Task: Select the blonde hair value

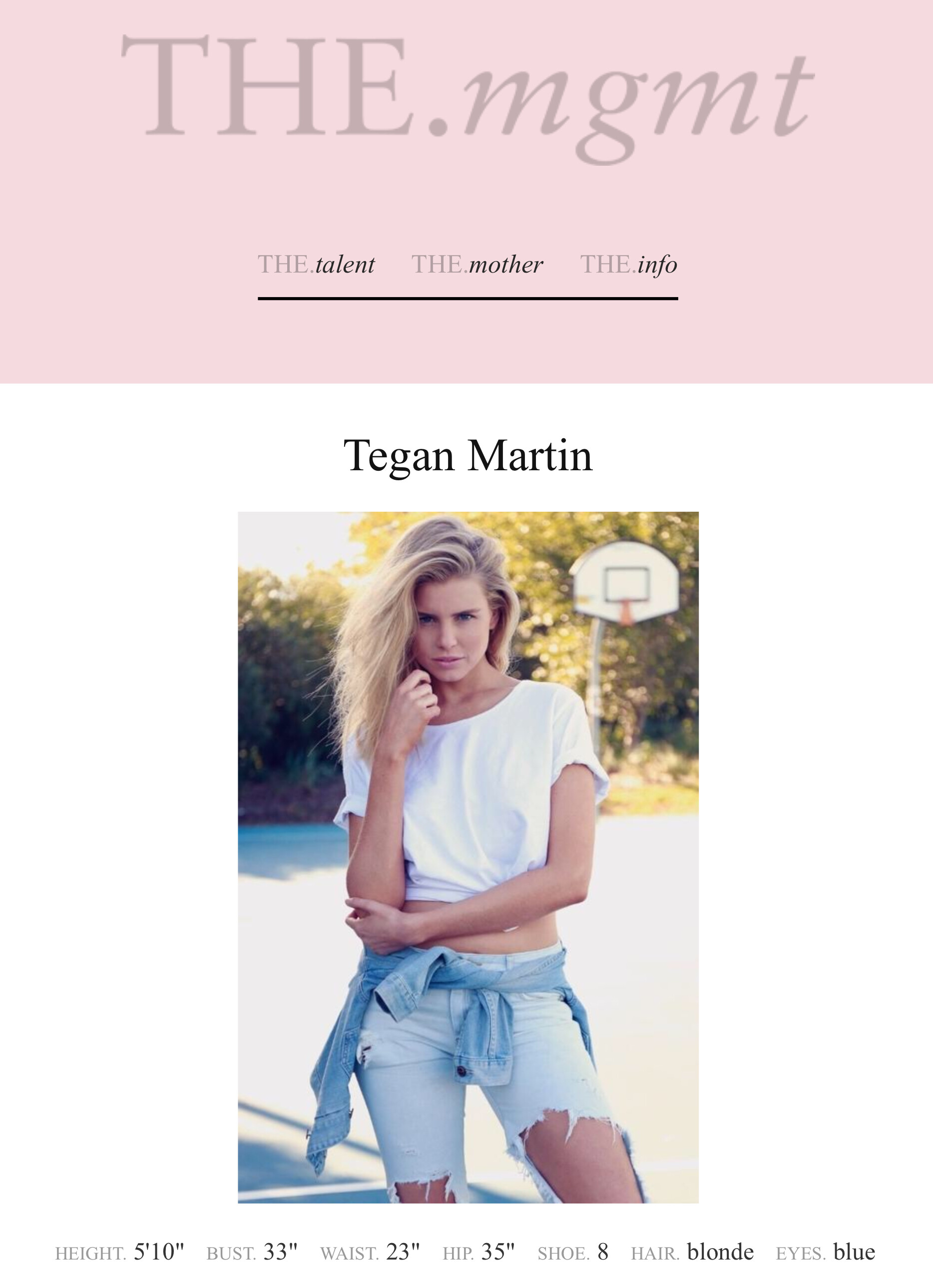Action: point(721,1252)
